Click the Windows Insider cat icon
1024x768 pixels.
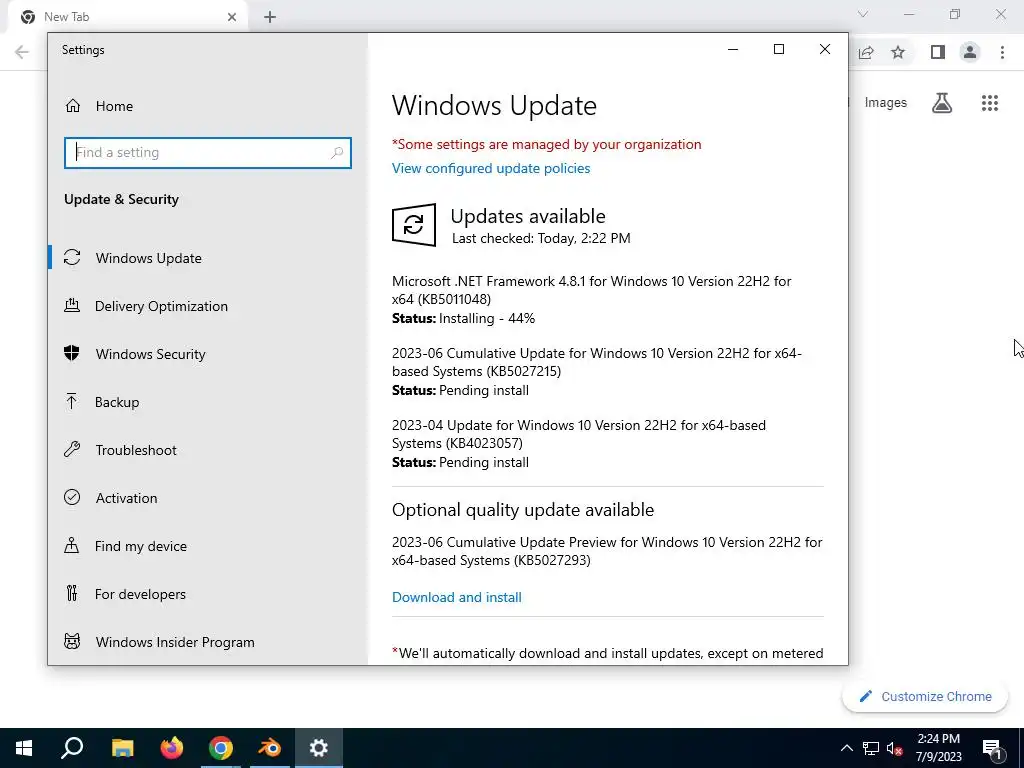pyautogui.click(x=72, y=641)
